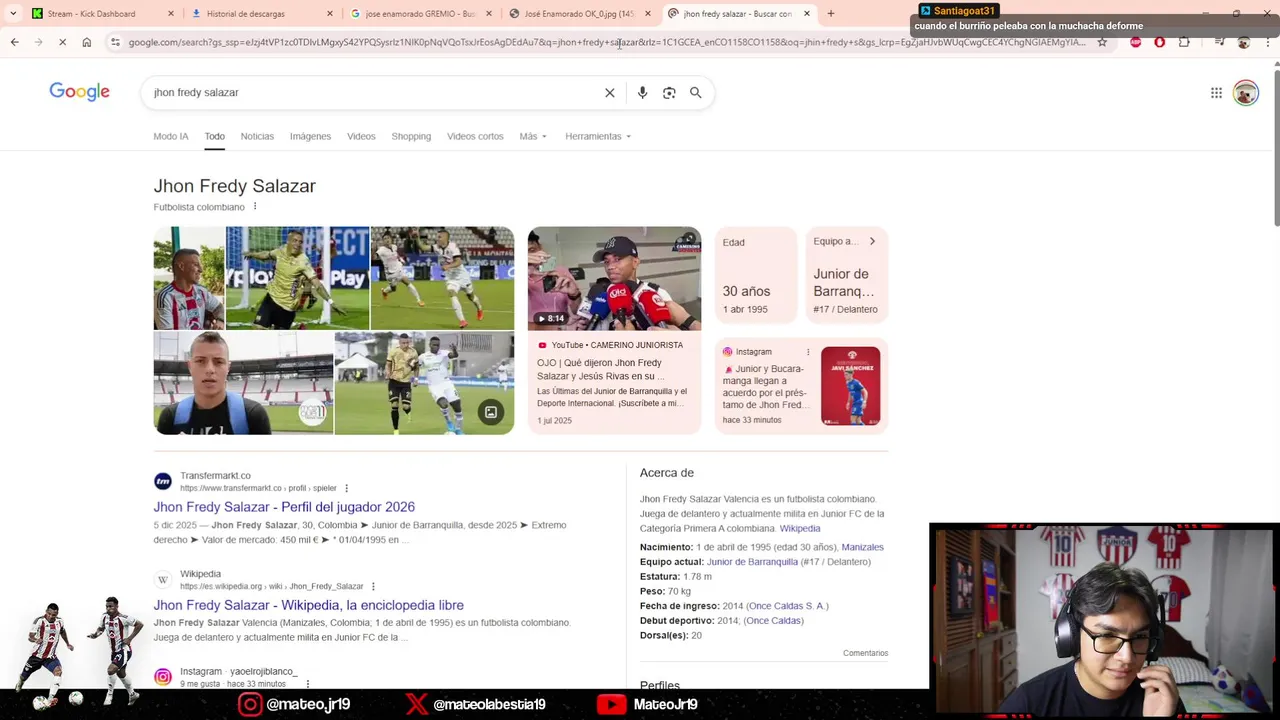1280x720 pixels.
Task: Follow the Wikipedia link in Acerca de
Action: coord(800,528)
